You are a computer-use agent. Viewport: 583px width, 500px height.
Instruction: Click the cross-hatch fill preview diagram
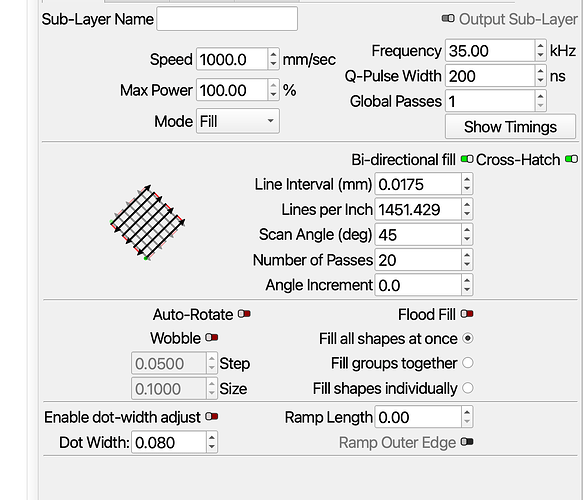click(x=148, y=222)
